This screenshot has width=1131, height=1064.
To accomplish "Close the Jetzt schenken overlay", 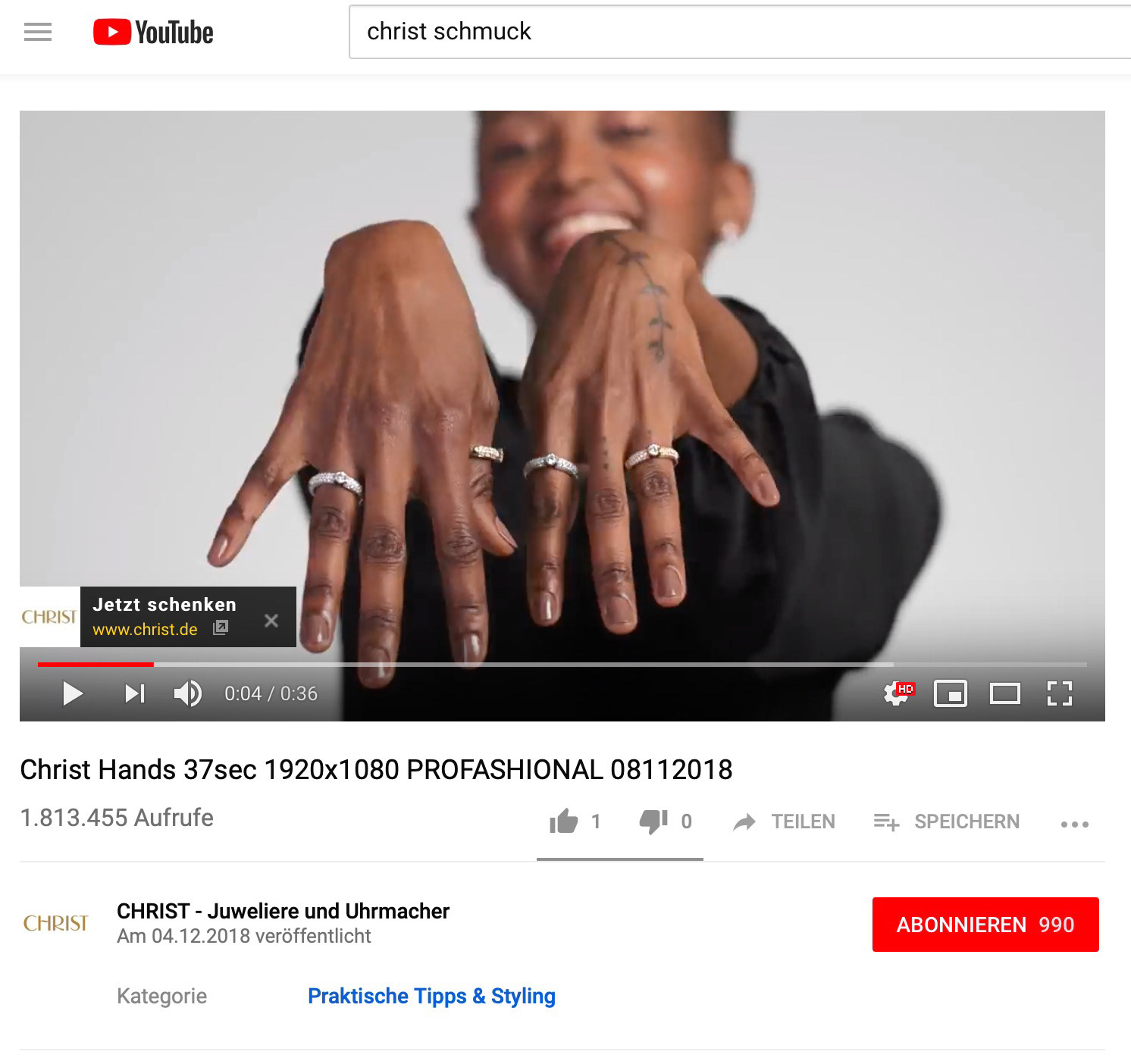I will pyautogui.click(x=271, y=621).
